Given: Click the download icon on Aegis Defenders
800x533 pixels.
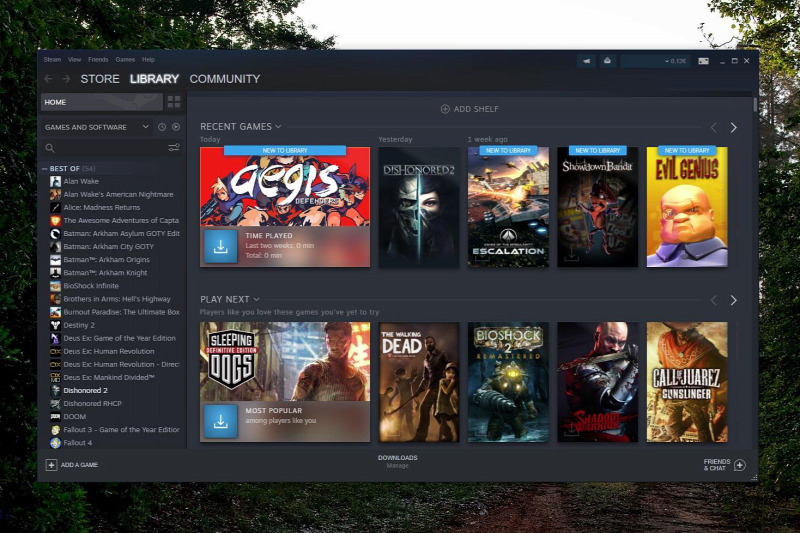Looking at the screenshot, I should (220, 246).
